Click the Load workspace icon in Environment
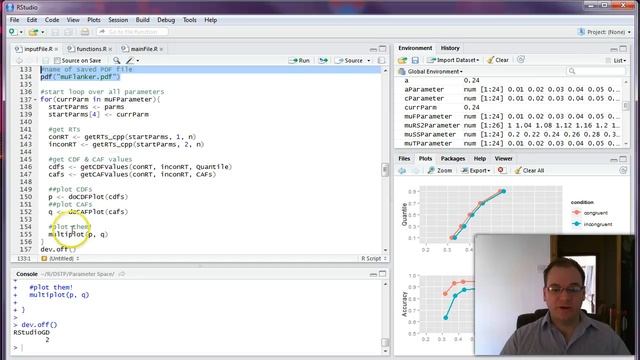 pyautogui.click(x=403, y=60)
